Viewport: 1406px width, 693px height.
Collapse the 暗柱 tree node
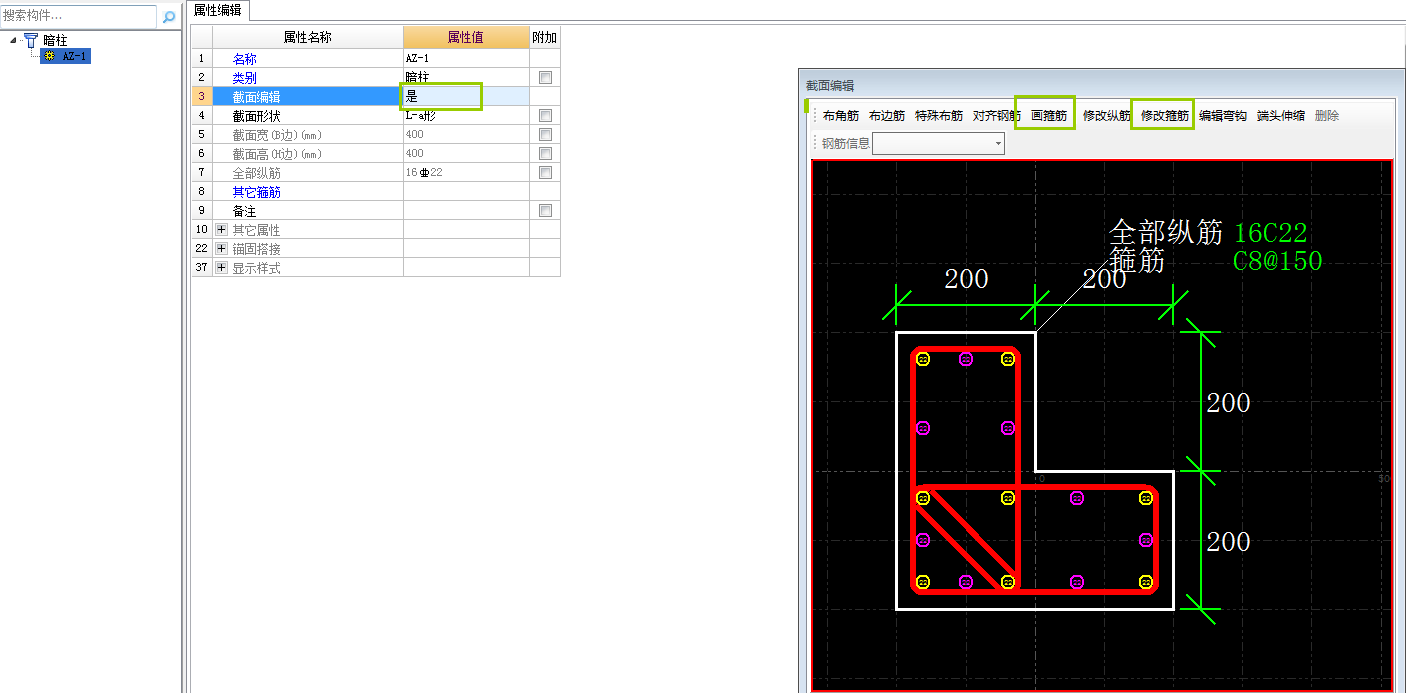(13, 40)
